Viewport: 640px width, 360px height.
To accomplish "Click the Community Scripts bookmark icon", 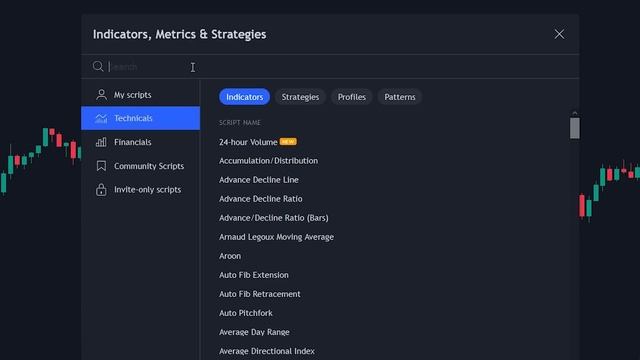I will pos(101,166).
